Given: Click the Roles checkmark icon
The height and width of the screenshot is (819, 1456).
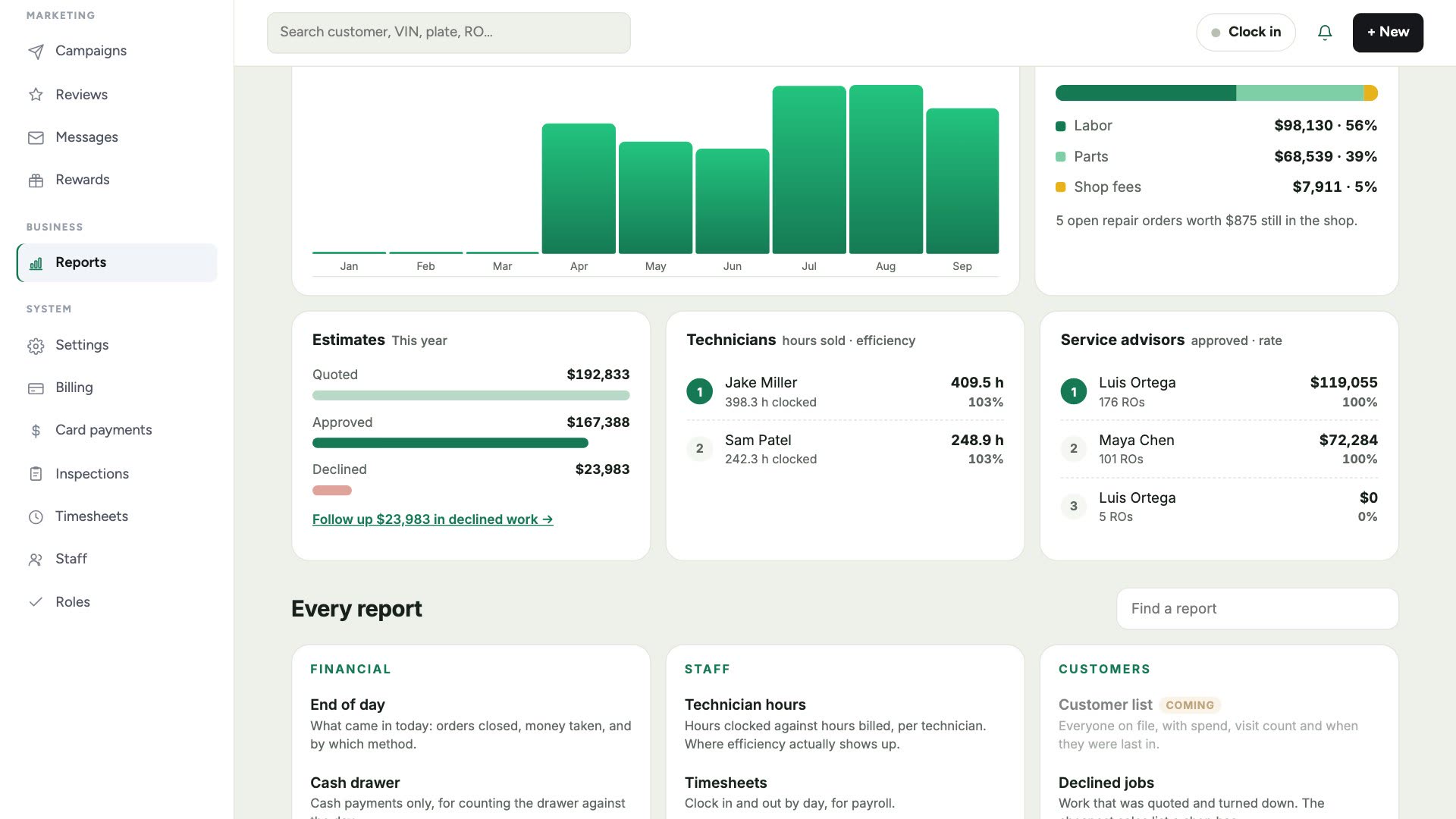Looking at the screenshot, I should [36, 602].
